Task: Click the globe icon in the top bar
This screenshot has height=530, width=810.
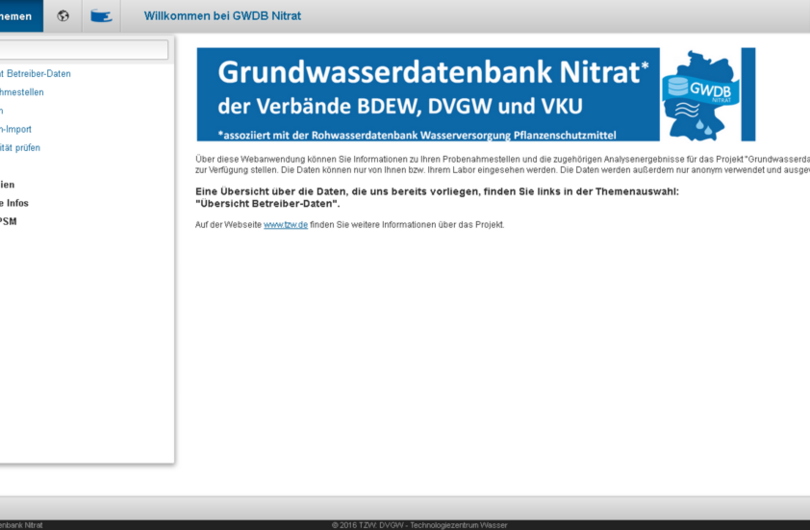Action: pos(63,16)
